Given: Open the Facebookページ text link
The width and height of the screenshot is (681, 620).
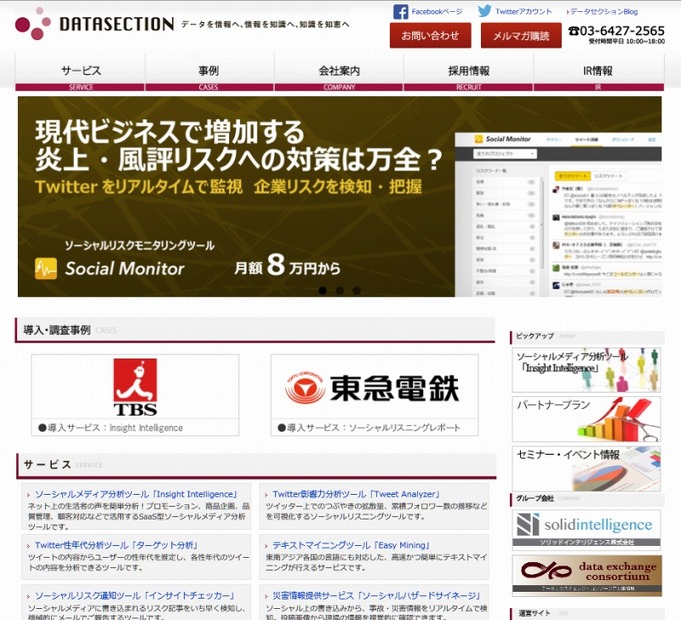Looking at the screenshot, I should point(437,12).
